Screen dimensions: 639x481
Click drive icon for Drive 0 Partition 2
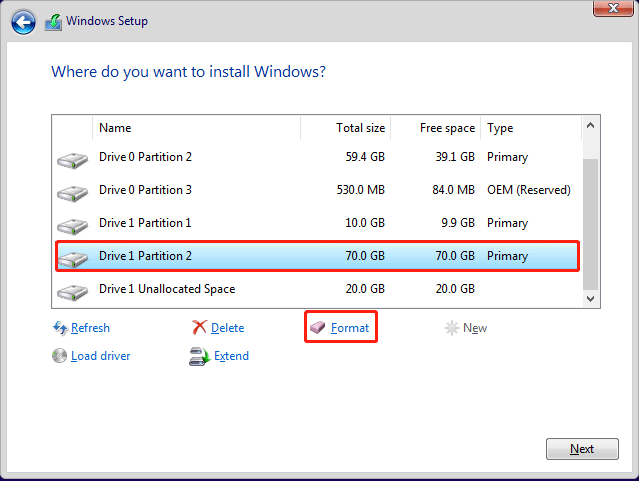(x=73, y=160)
